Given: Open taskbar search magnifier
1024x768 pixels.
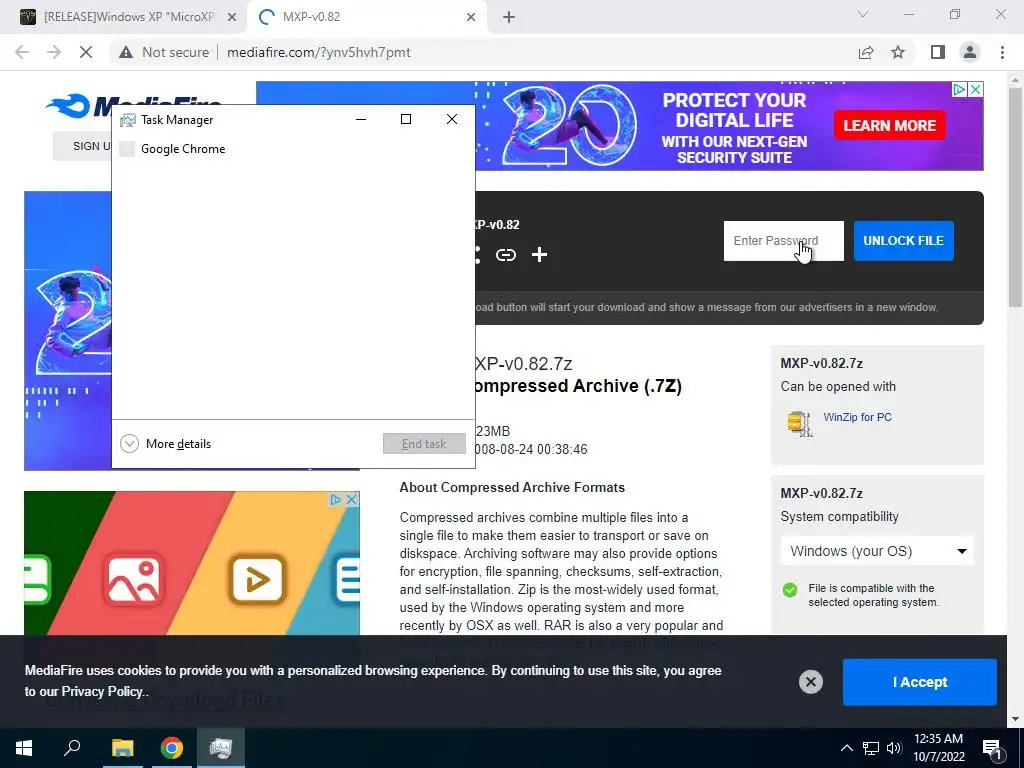Looking at the screenshot, I should point(72,748).
